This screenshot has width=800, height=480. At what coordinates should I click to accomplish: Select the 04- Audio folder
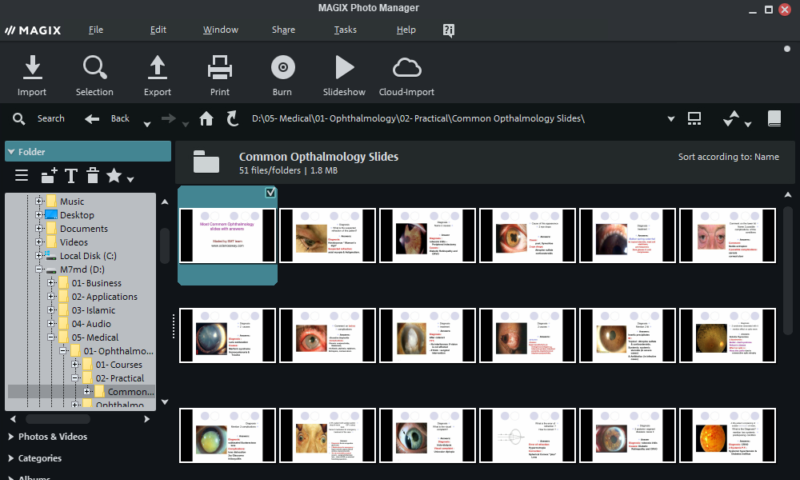[x=91, y=324]
